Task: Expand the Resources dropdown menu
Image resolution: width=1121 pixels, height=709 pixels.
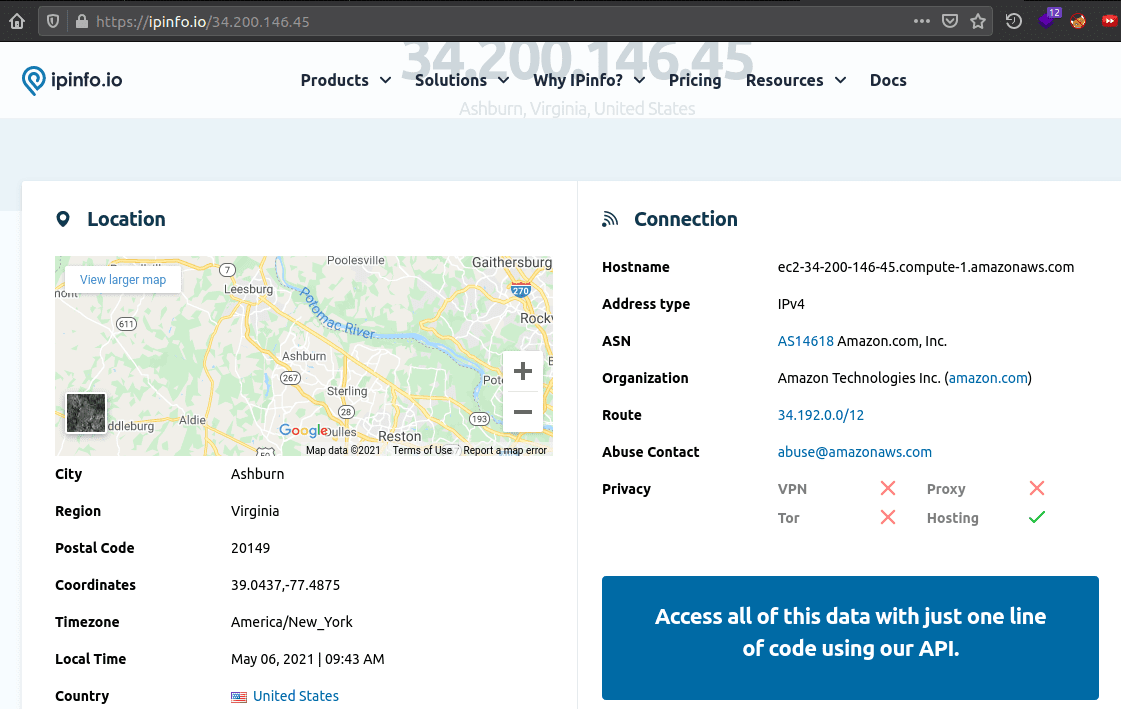Action: [796, 80]
